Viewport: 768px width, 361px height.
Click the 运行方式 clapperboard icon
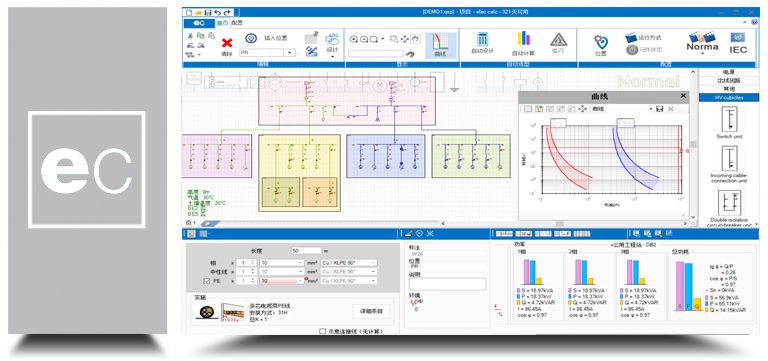click(x=630, y=37)
